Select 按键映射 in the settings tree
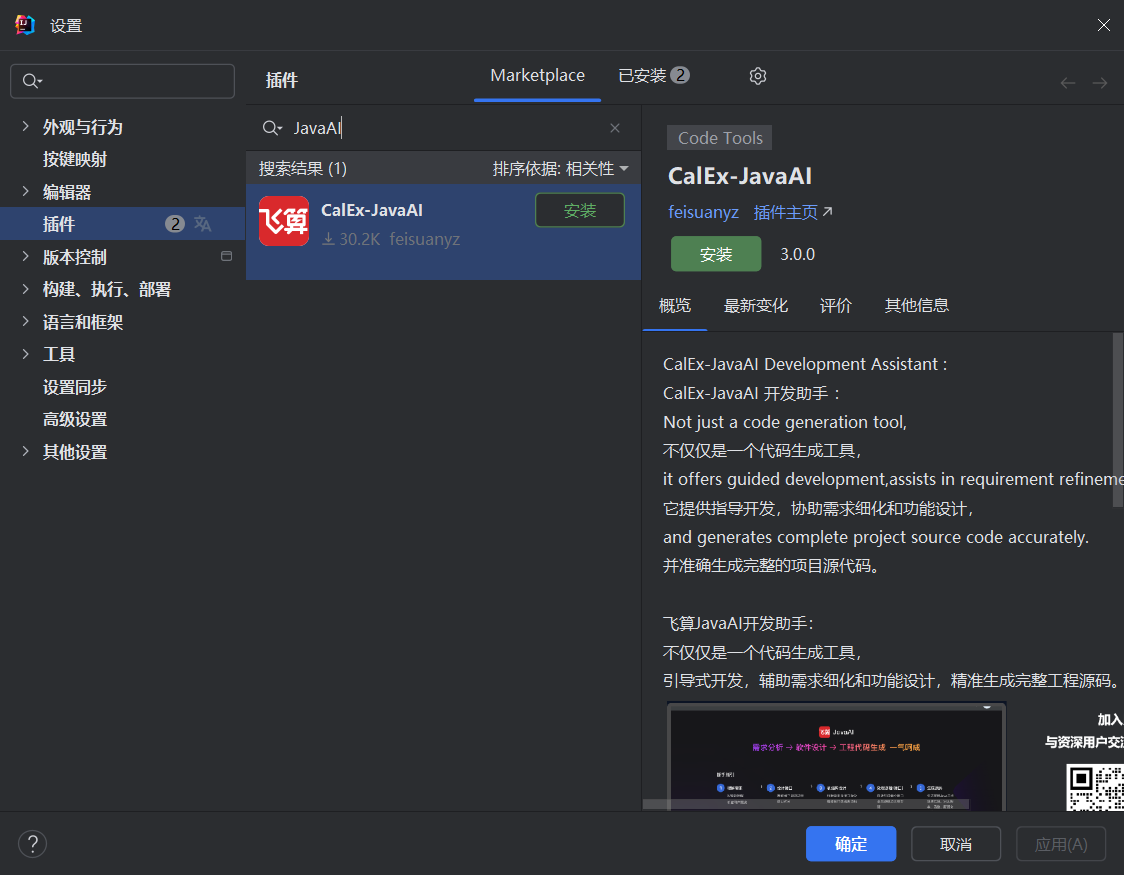 click(x=75, y=159)
